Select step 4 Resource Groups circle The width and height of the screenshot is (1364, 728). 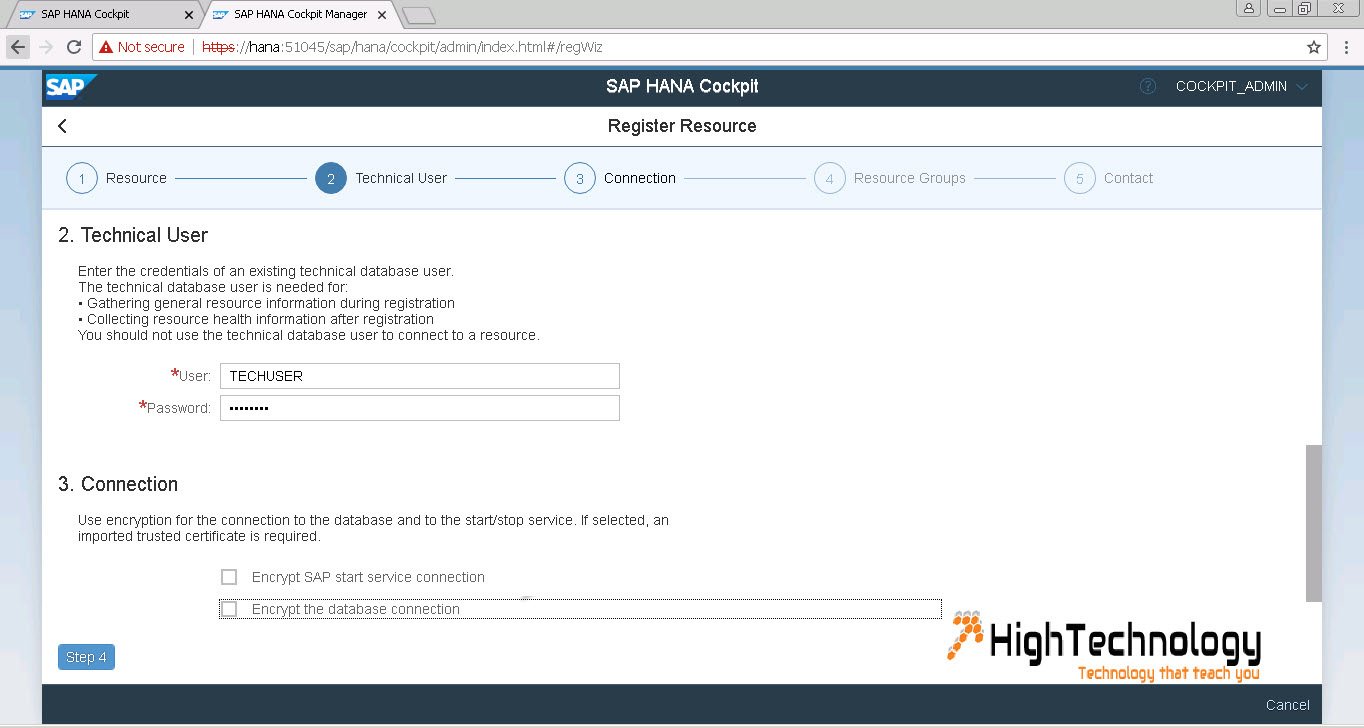click(829, 179)
